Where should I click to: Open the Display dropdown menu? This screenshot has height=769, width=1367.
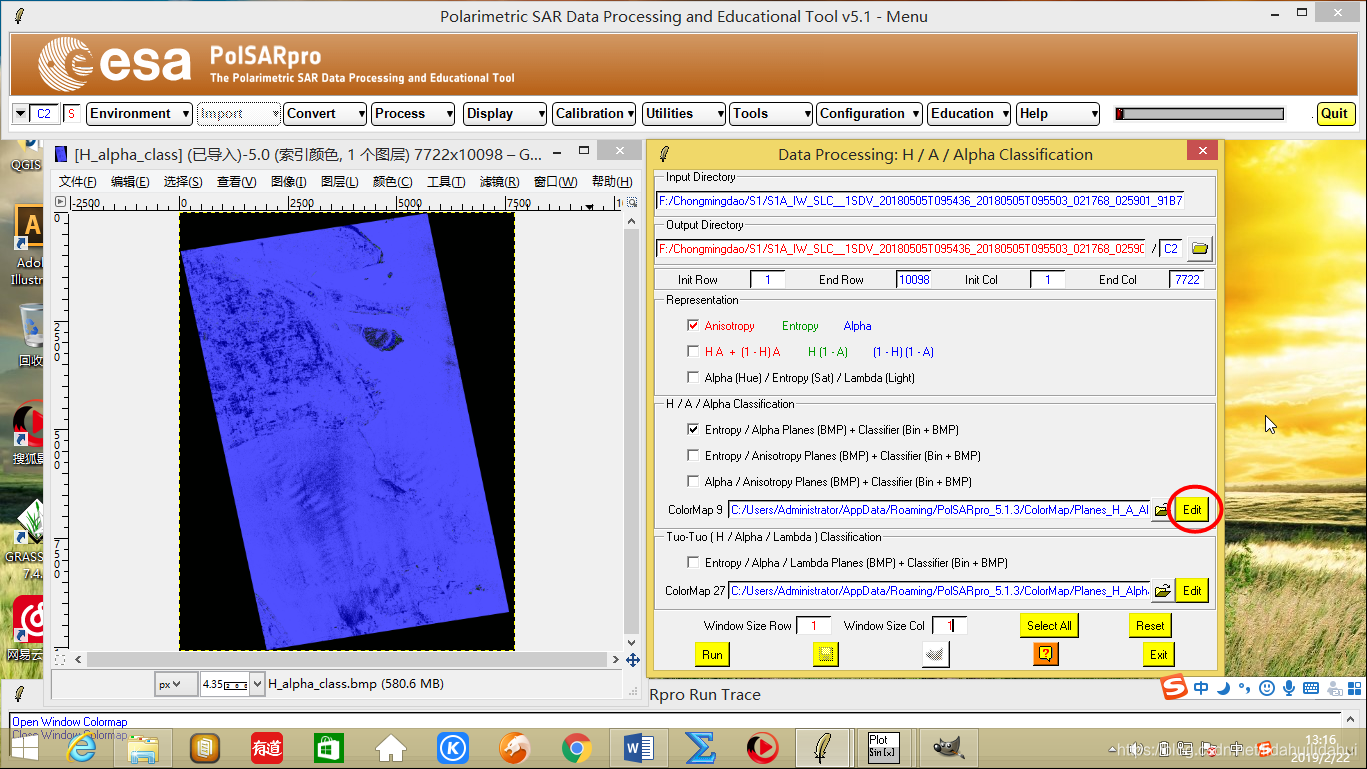click(x=505, y=114)
